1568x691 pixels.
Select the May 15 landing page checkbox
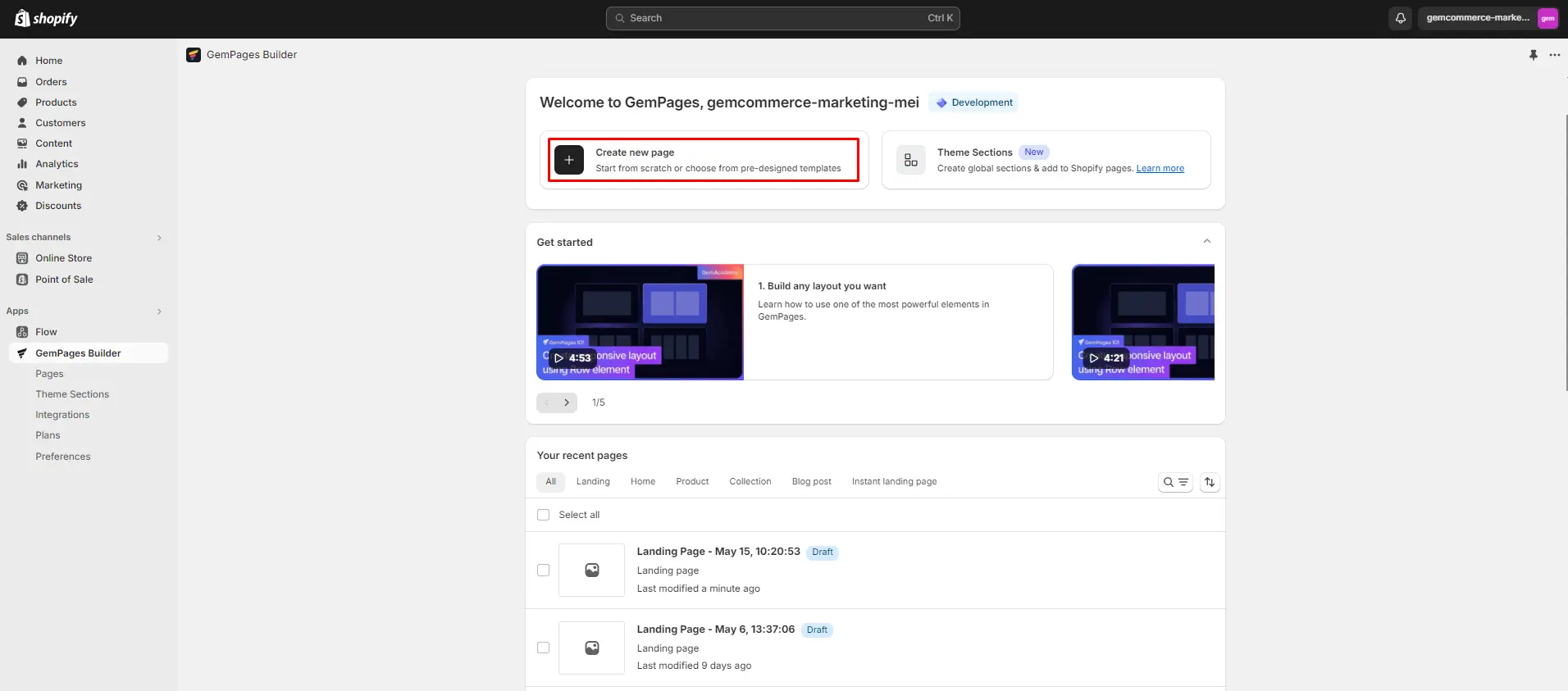tap(543, 570)
